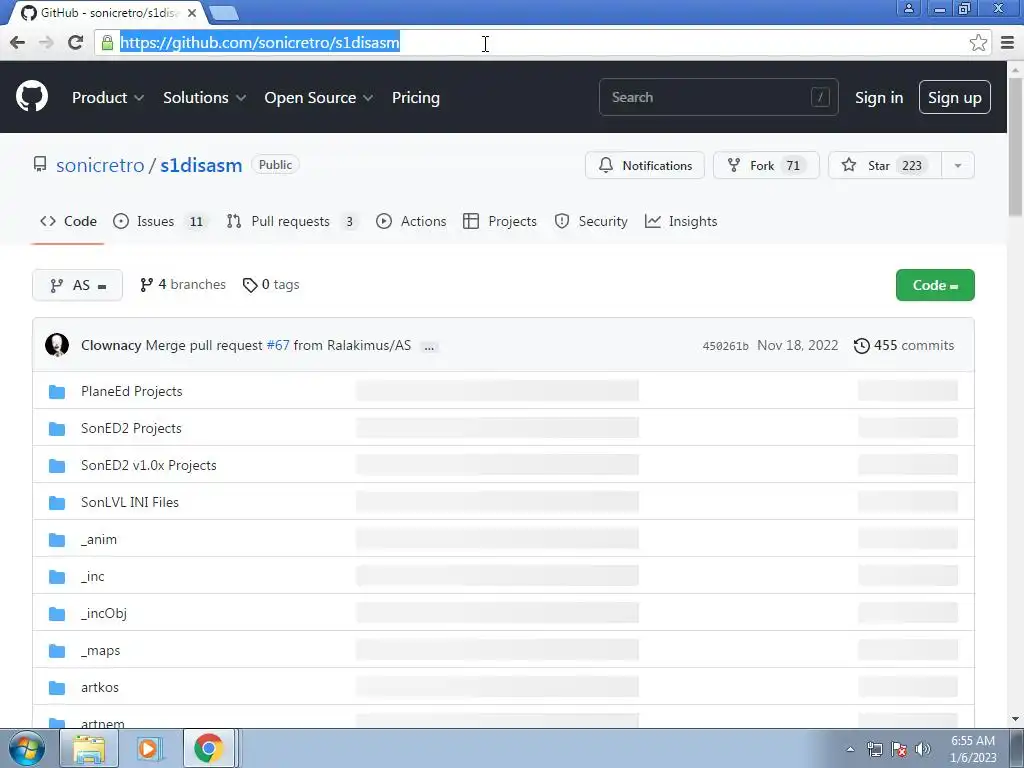Screen dimensions: 1024x768
Task: Click the Clownacy author name
Action: tap(111, 345)
